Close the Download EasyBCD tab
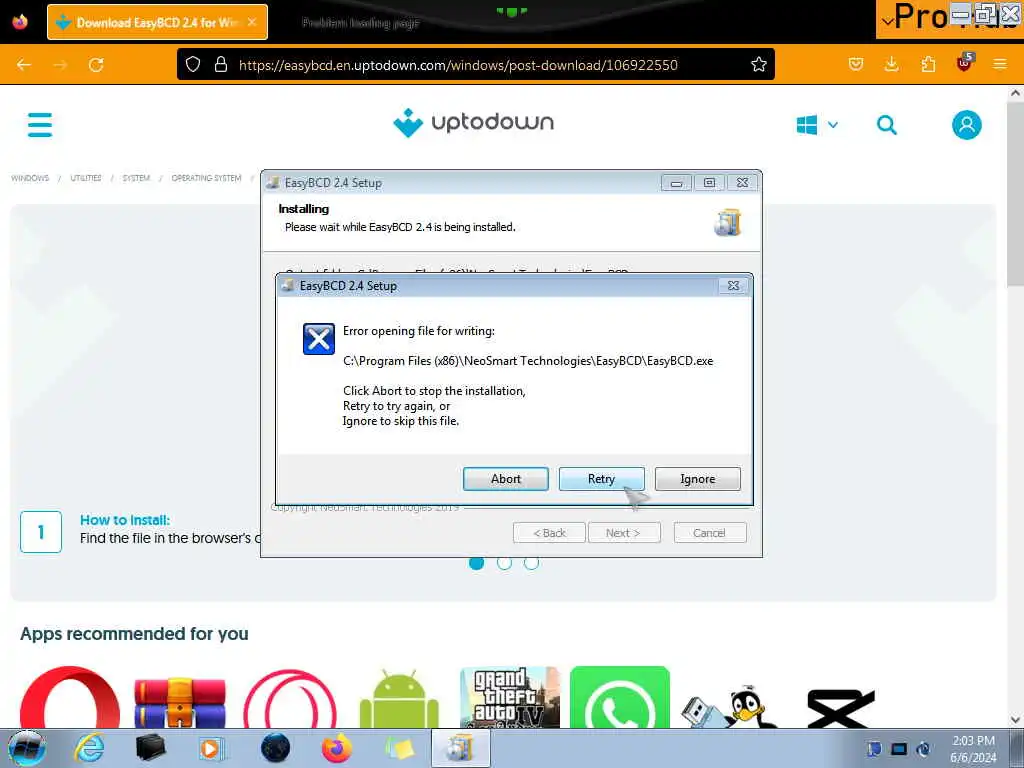Image resolution: width=1024 pixels, height=768 pixels. pyautogui.click(x=252, y=22)
